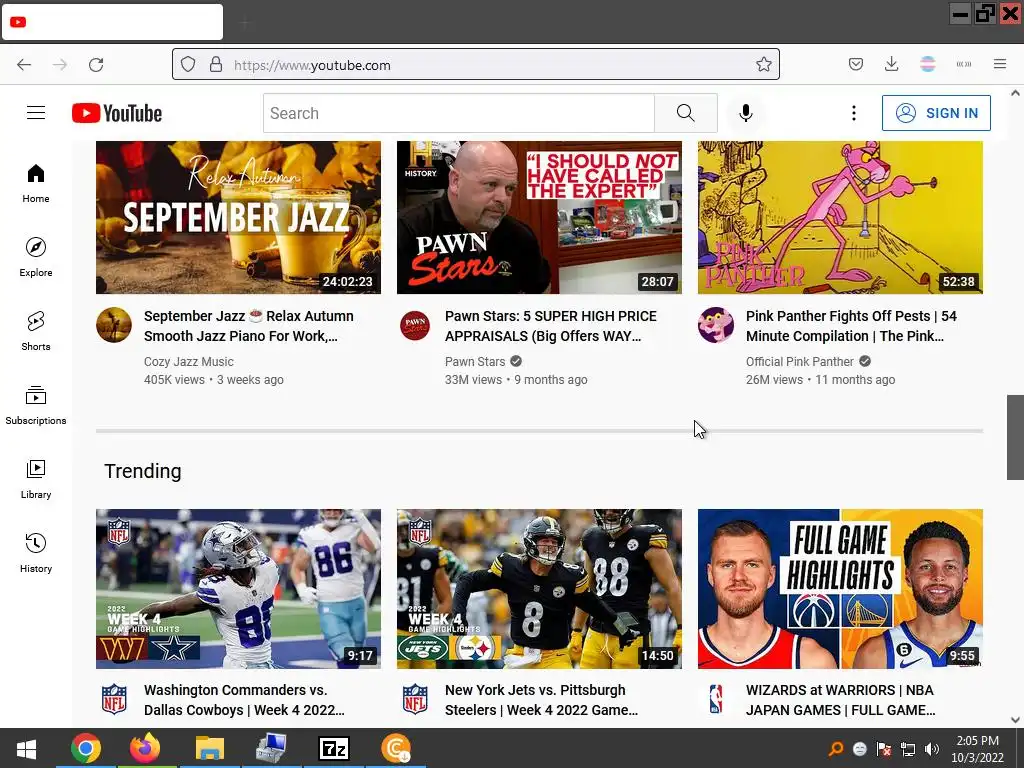This screenshot has width=1024, height=768.
Task: Open the Windows Start menu
Action: pos(26,748)
